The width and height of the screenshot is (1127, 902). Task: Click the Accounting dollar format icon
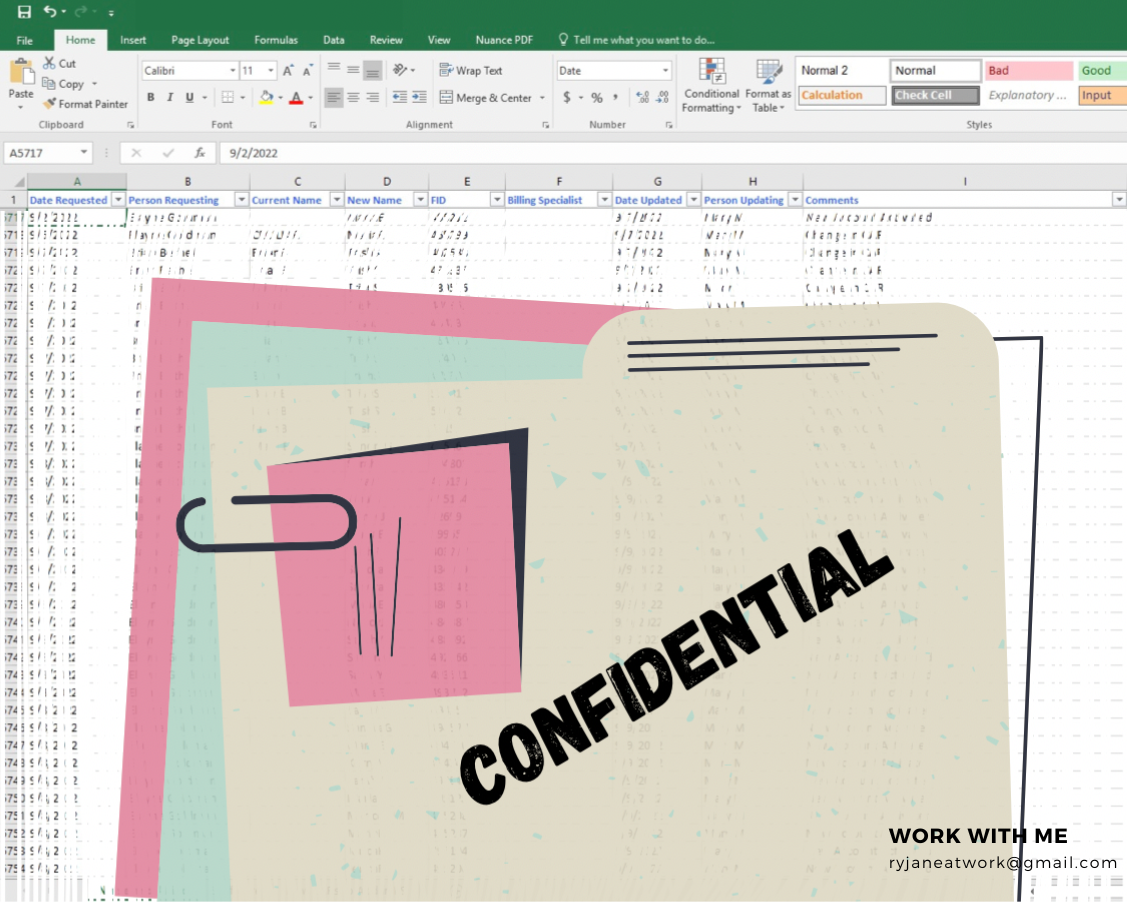[567, 97]
